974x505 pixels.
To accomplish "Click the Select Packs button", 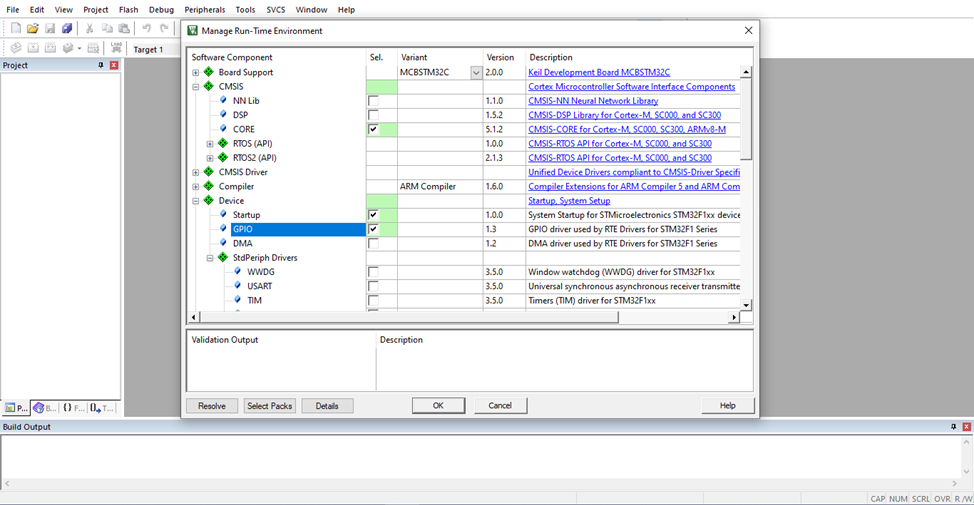I will point(270,406).
